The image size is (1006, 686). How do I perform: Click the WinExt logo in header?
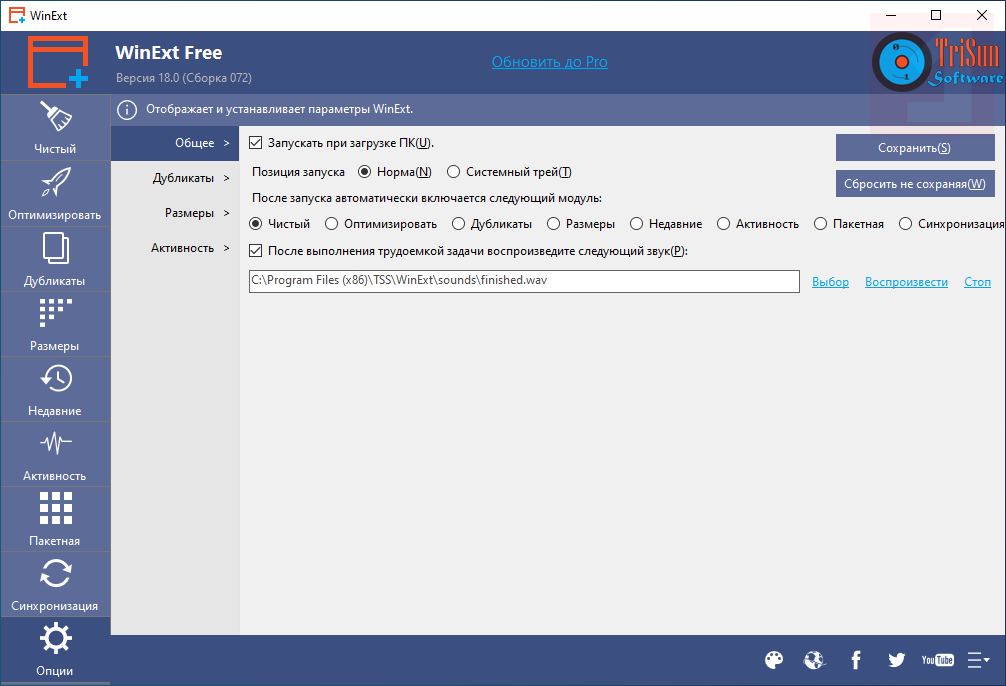point(58,62)
